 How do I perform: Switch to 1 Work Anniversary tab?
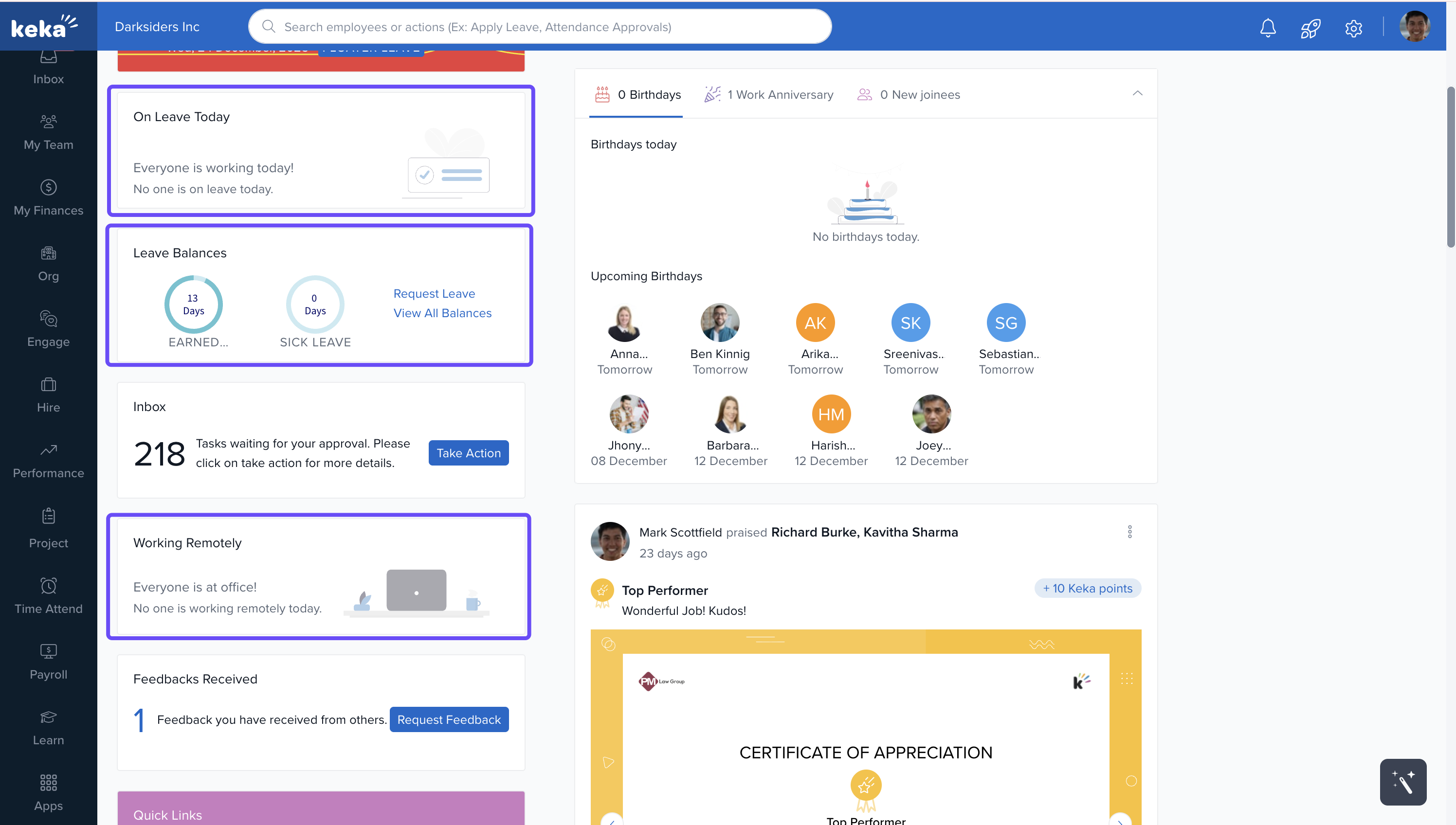coord(768,95)
